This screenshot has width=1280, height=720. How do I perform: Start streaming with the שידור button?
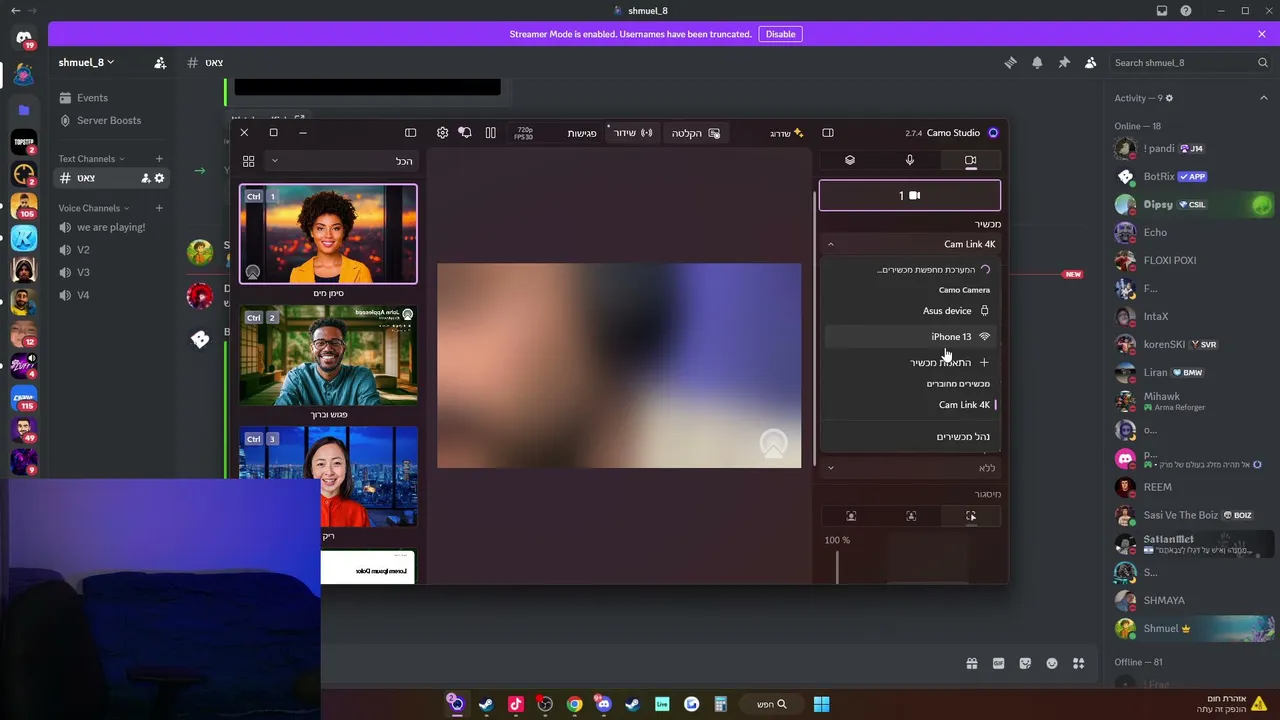(632, 133)
